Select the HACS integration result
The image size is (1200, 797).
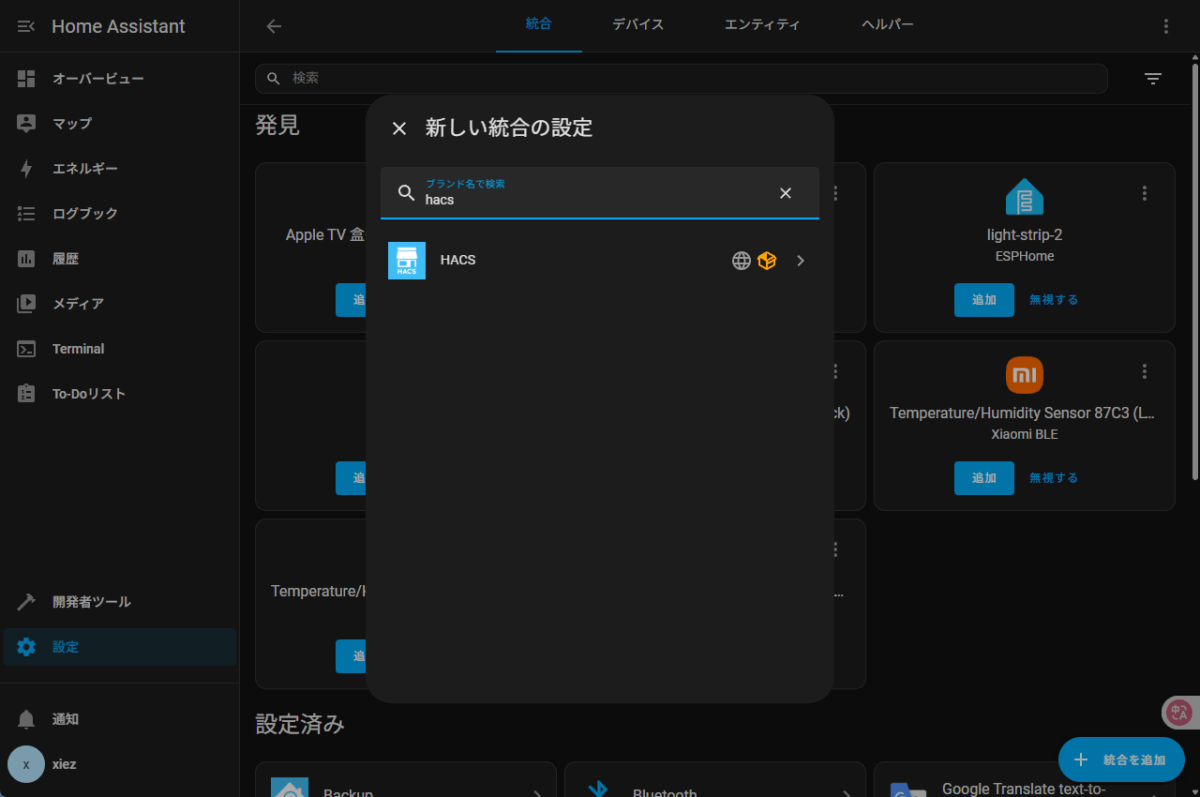[600, 260]
